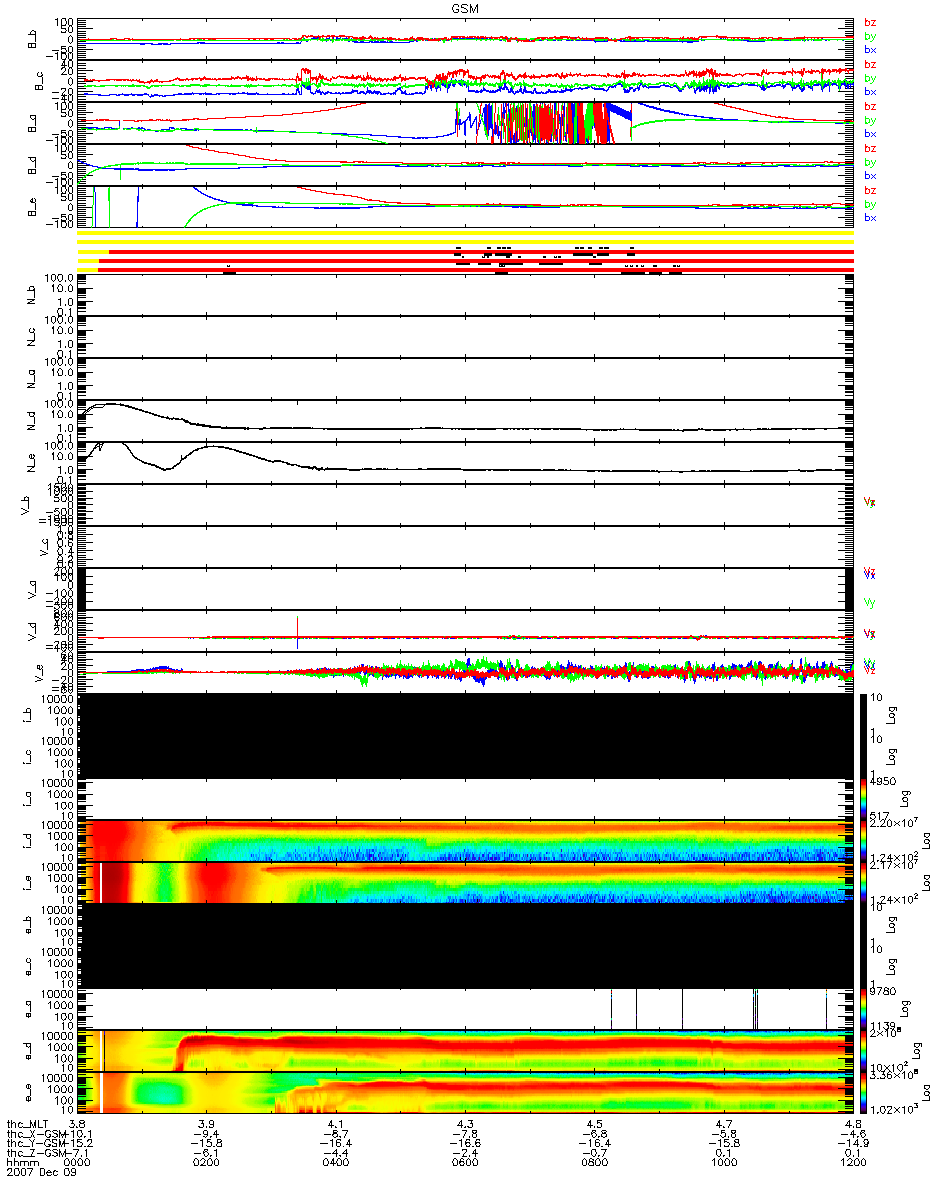This screenshot has width=930, height=1200.
Task: Click the 0200 time axis label
Action: click(x=207, y=1163)
